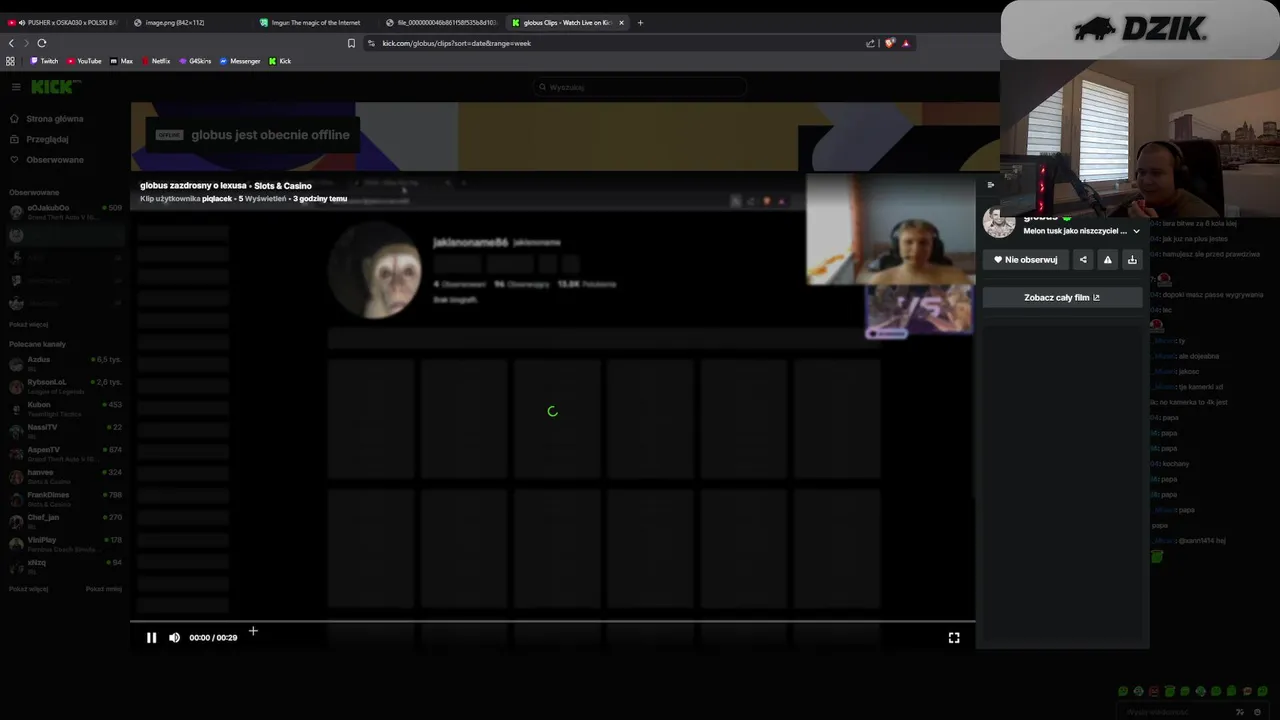Open Obserwowane in the sidebar
The height and width of the screenshot is (720, 1280).
[x=55, y=159]
